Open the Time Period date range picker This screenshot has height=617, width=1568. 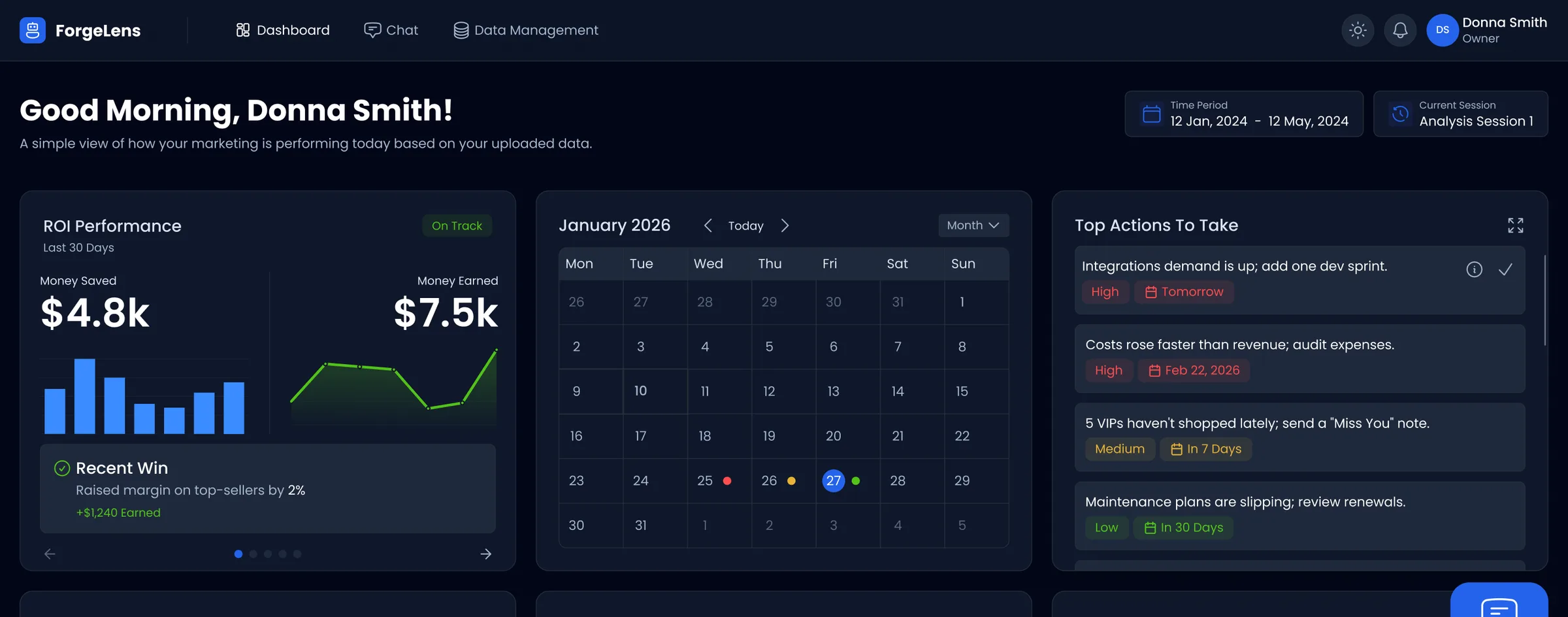point(1244,114)
